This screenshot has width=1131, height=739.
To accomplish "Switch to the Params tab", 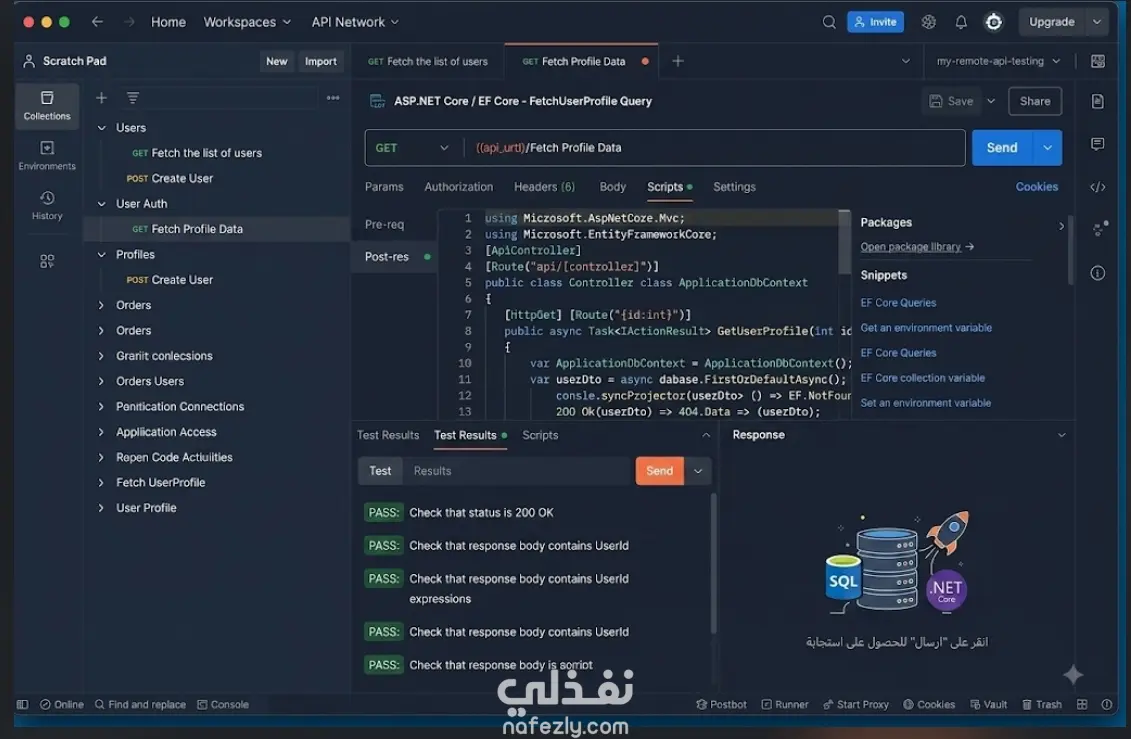I will coord(384,187).
